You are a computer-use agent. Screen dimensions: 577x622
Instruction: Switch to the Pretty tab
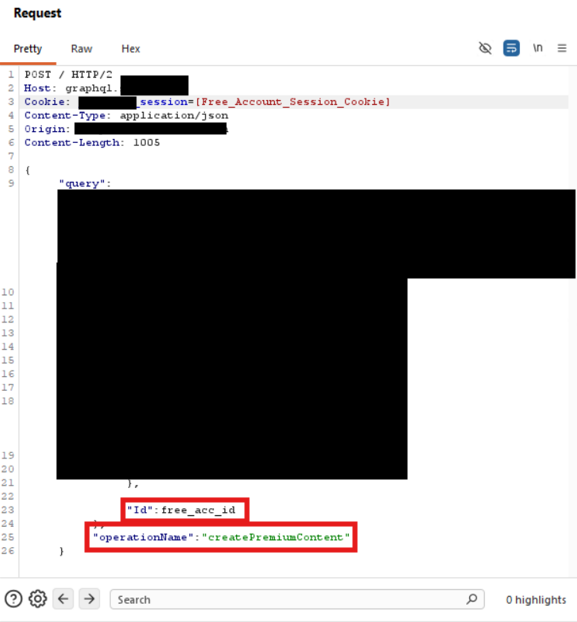tap(28, 49)
